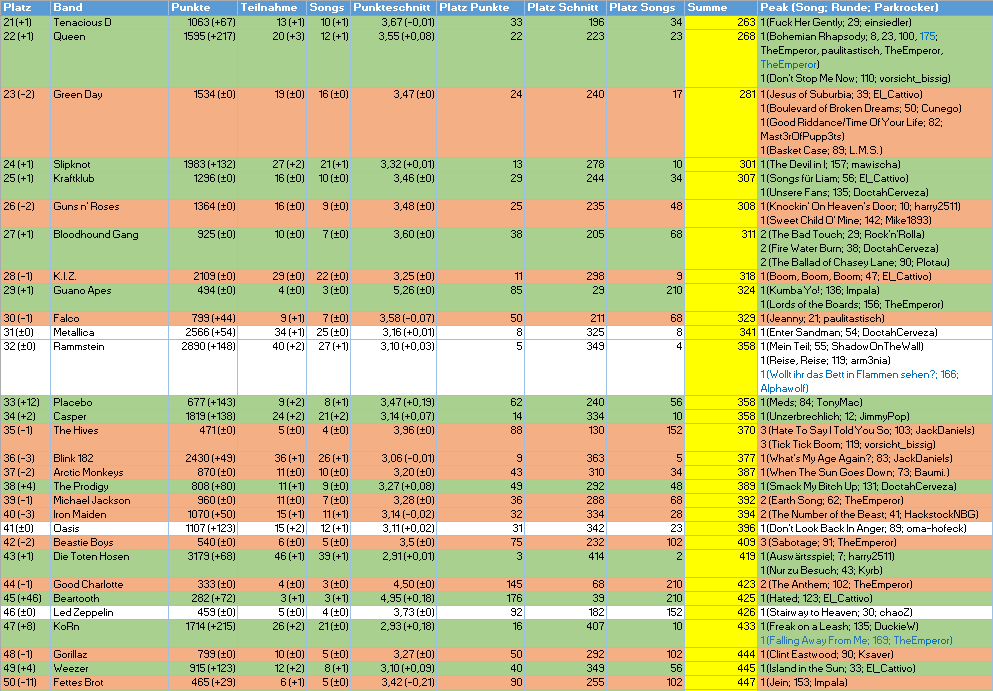The image size is (993, 691).
Task: Select the K.I.Z. band cell
Action: (x=110, y=276)
